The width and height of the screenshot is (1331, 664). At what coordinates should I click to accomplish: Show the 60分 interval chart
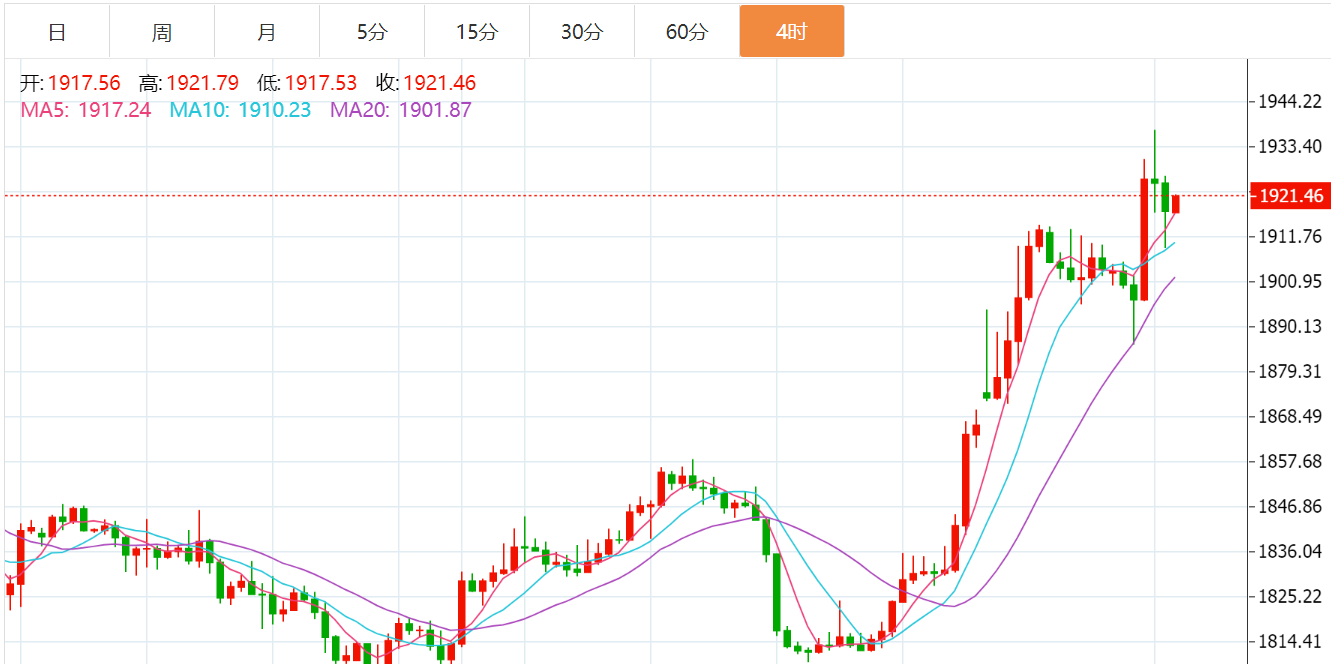point(687,32)
